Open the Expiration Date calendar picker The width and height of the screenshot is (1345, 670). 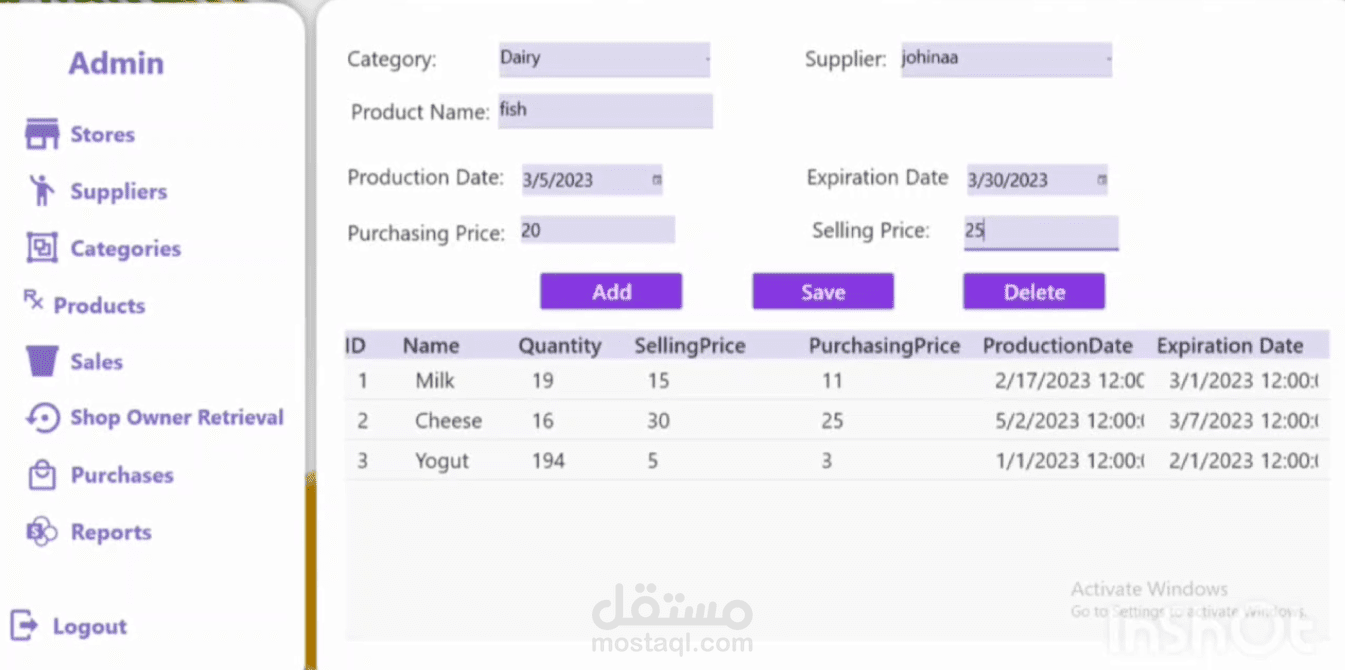pos(1102,180)
